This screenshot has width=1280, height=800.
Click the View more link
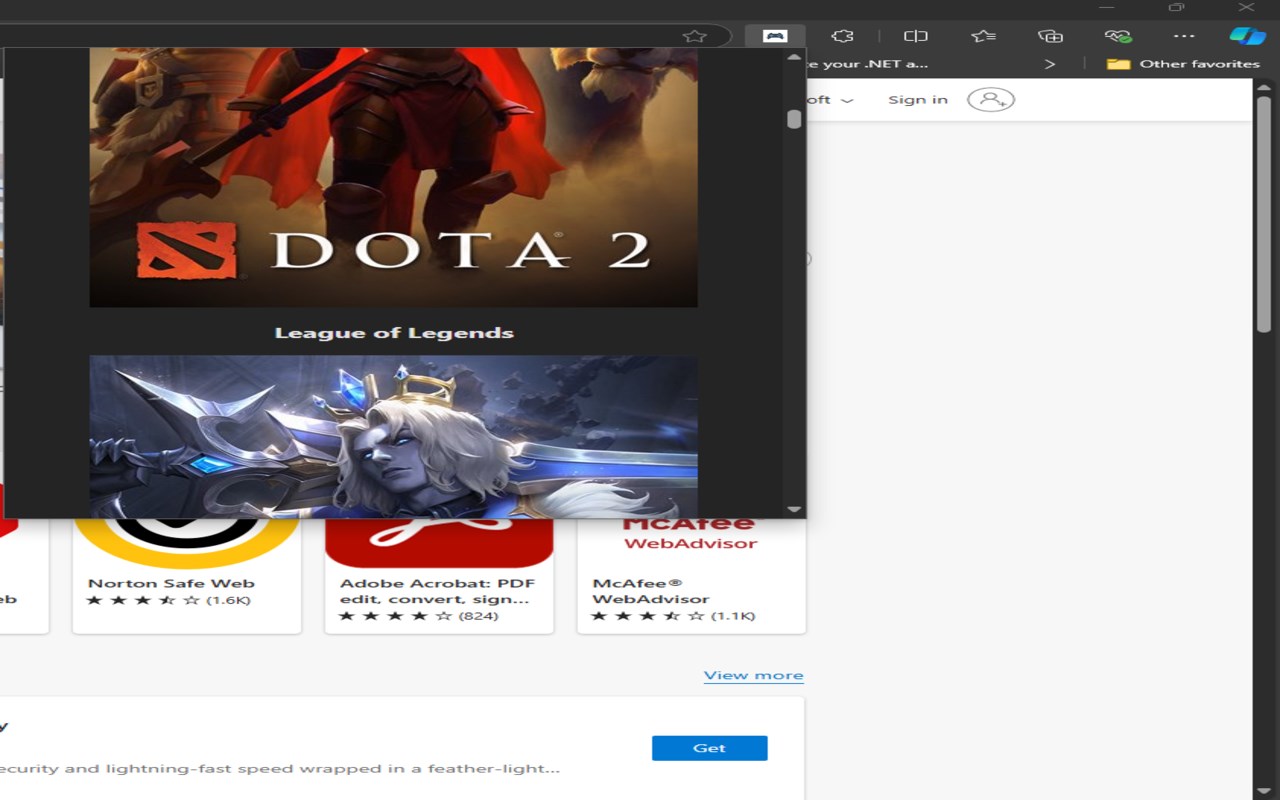(x=753, y=675)
